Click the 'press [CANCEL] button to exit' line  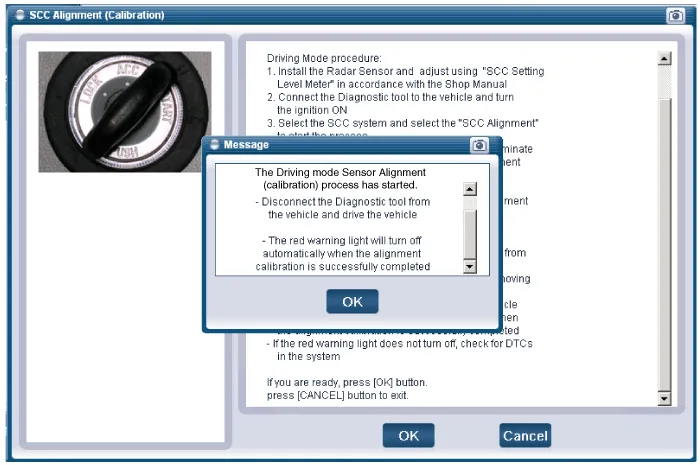coord(337,396)
